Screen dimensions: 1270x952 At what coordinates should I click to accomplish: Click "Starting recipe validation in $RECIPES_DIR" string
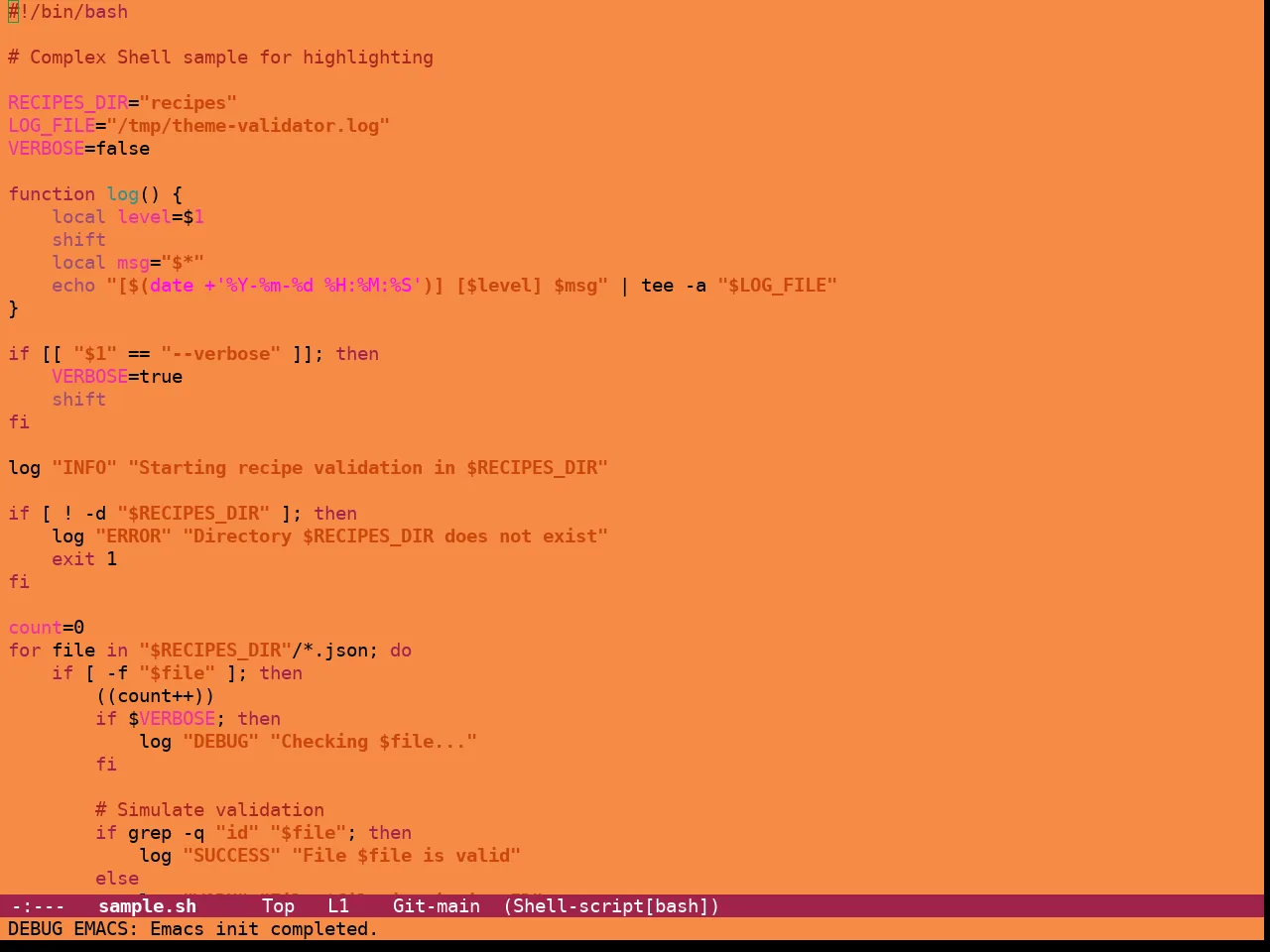tap(368, 468)
